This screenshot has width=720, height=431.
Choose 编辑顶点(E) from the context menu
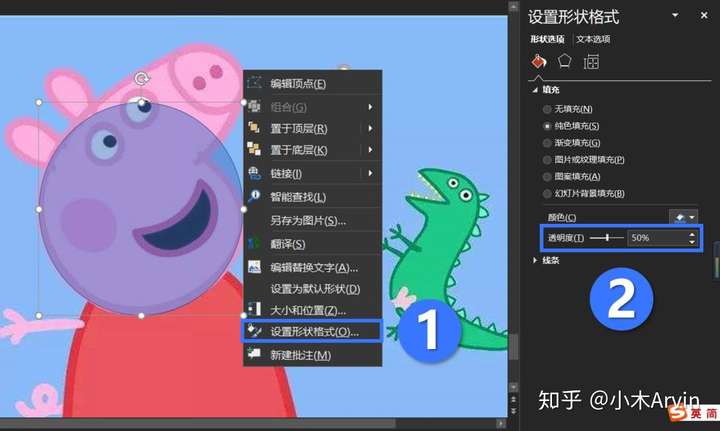[312, 84]
